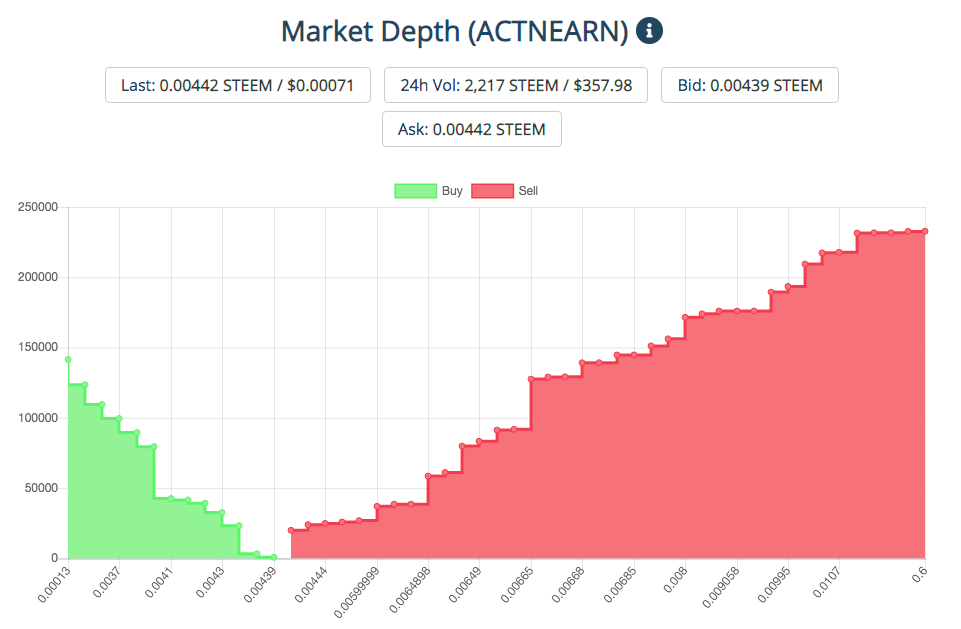
Task: Click the 0.00439 x-axis label
Action: pos(260,584)
